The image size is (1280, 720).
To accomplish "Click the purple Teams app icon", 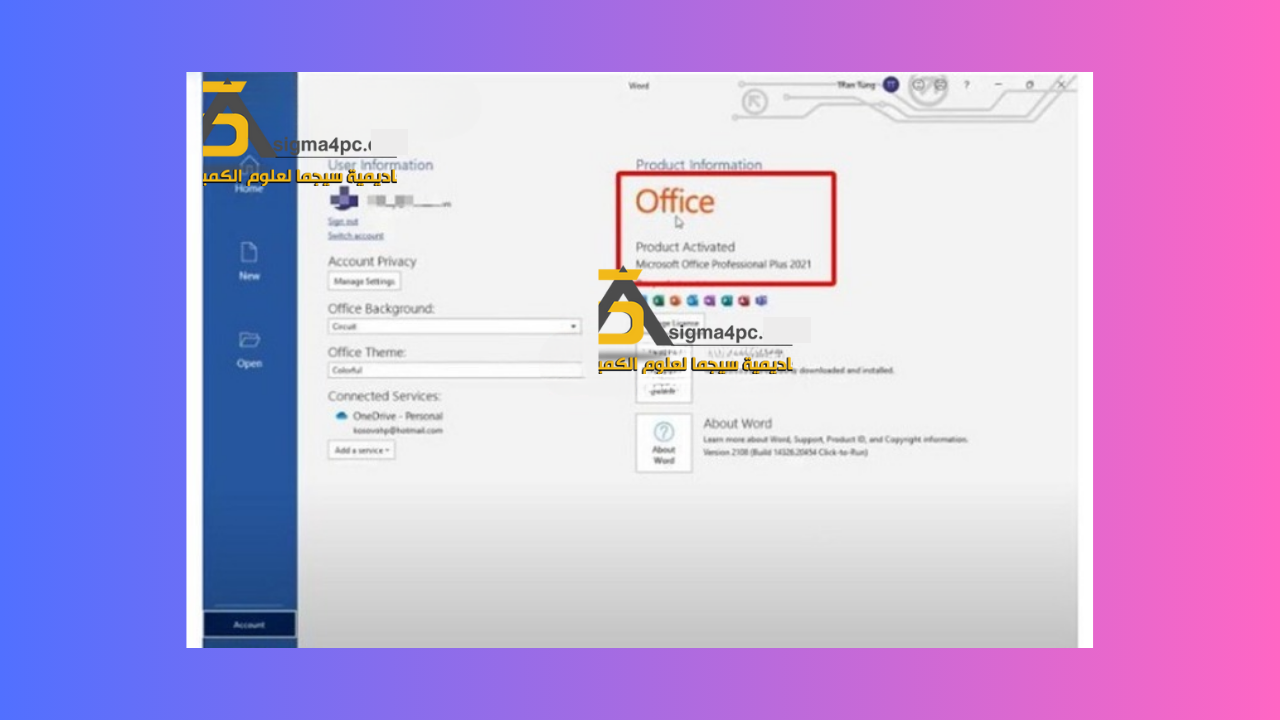I will coord(761,301).
